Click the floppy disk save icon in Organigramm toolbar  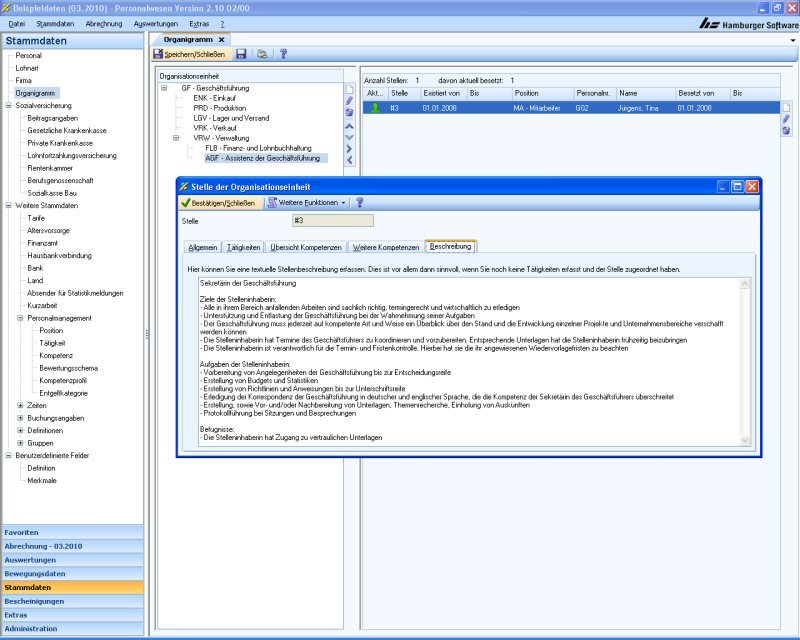(241, 54)
